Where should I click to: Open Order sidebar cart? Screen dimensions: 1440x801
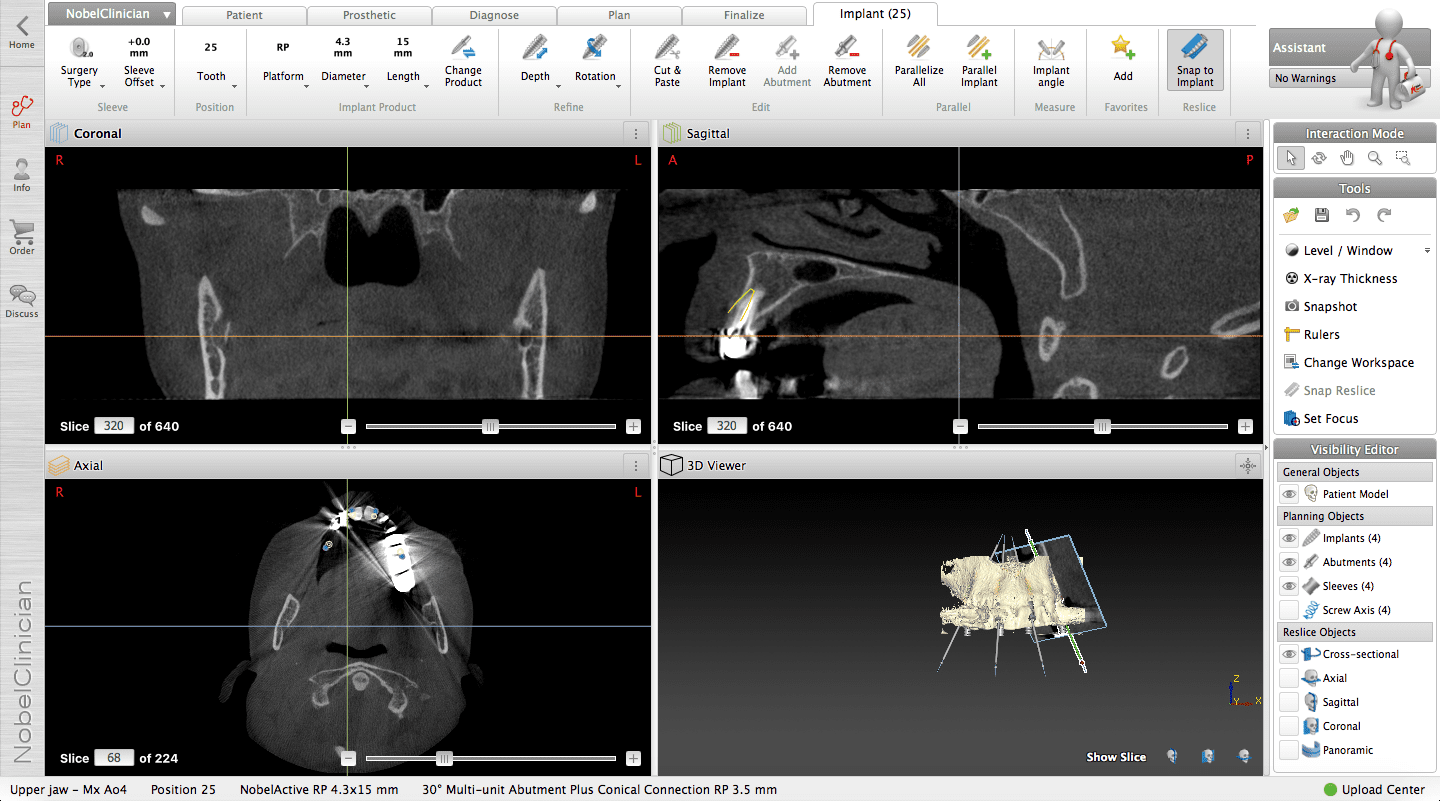pos(22,238)
